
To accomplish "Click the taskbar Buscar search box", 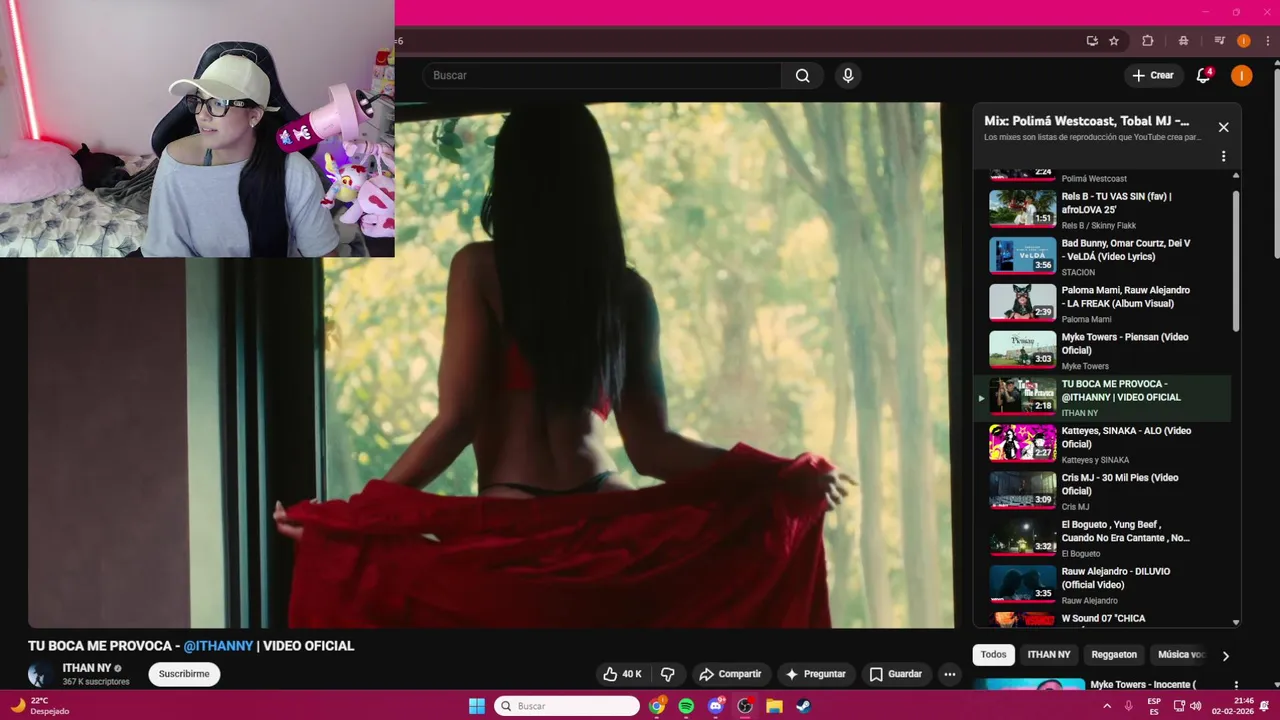I will [x=567, y=706].
